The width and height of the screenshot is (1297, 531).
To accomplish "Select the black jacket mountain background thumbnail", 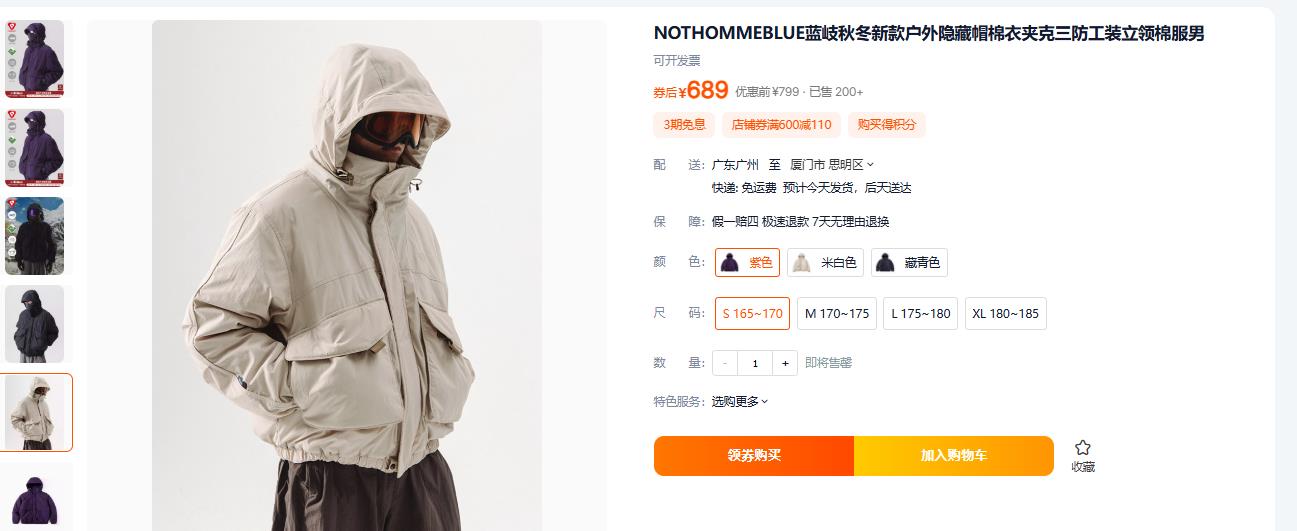I will click(35, 236).
